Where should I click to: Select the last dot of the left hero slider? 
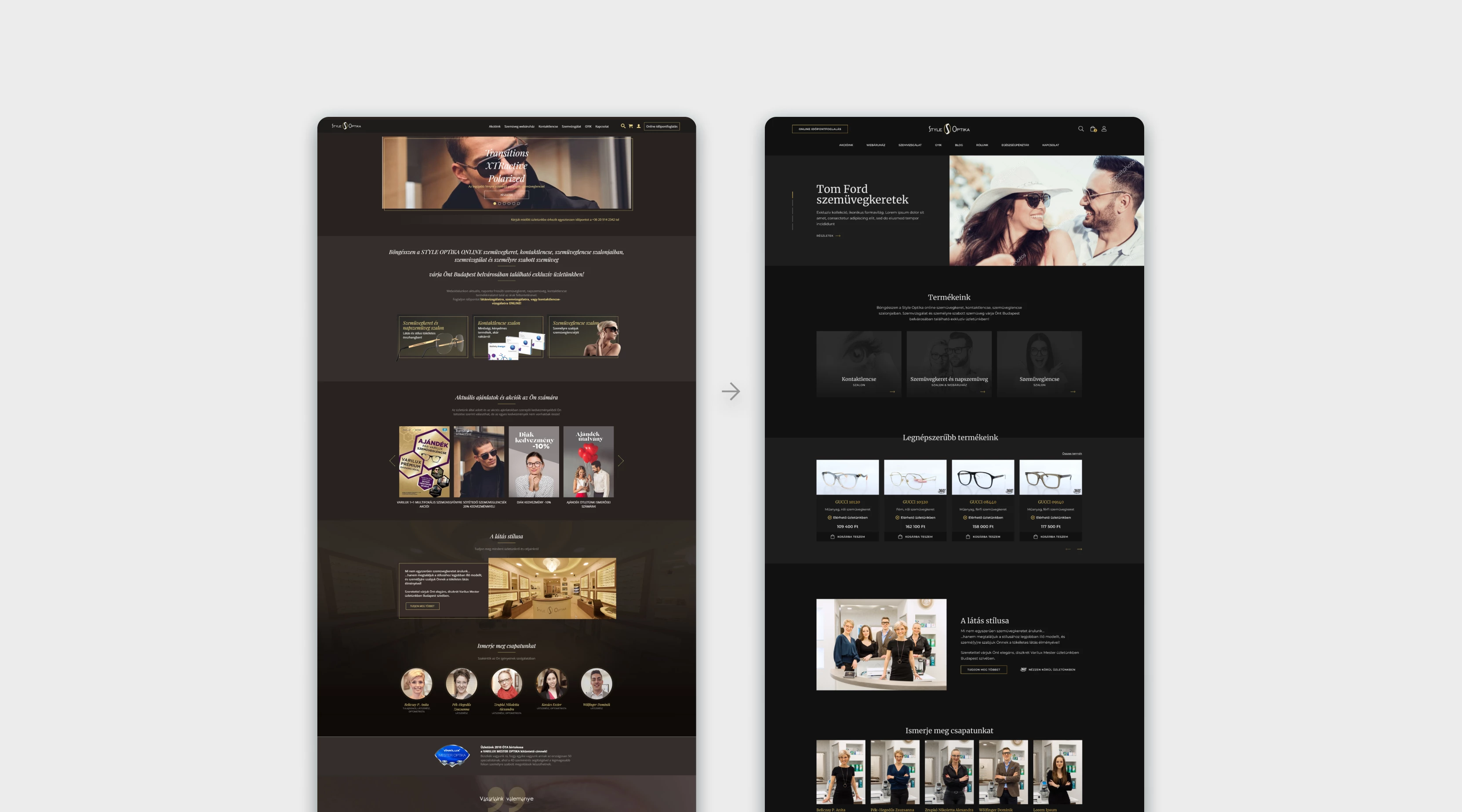coord(518,203)
